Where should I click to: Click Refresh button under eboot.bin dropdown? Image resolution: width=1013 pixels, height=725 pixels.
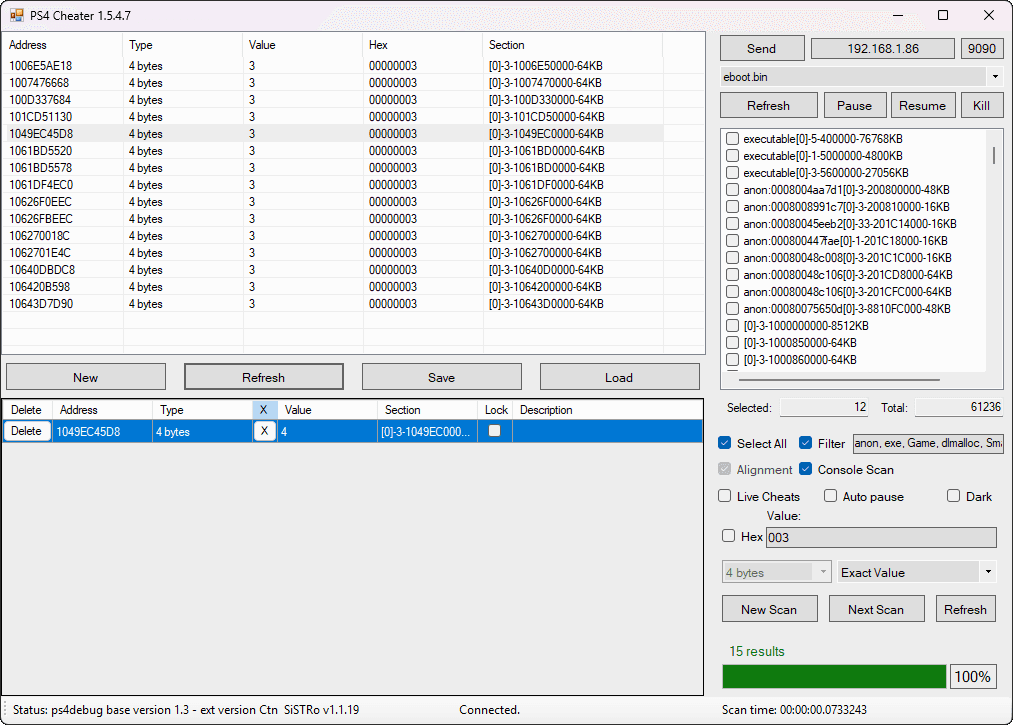pos(768,105)
